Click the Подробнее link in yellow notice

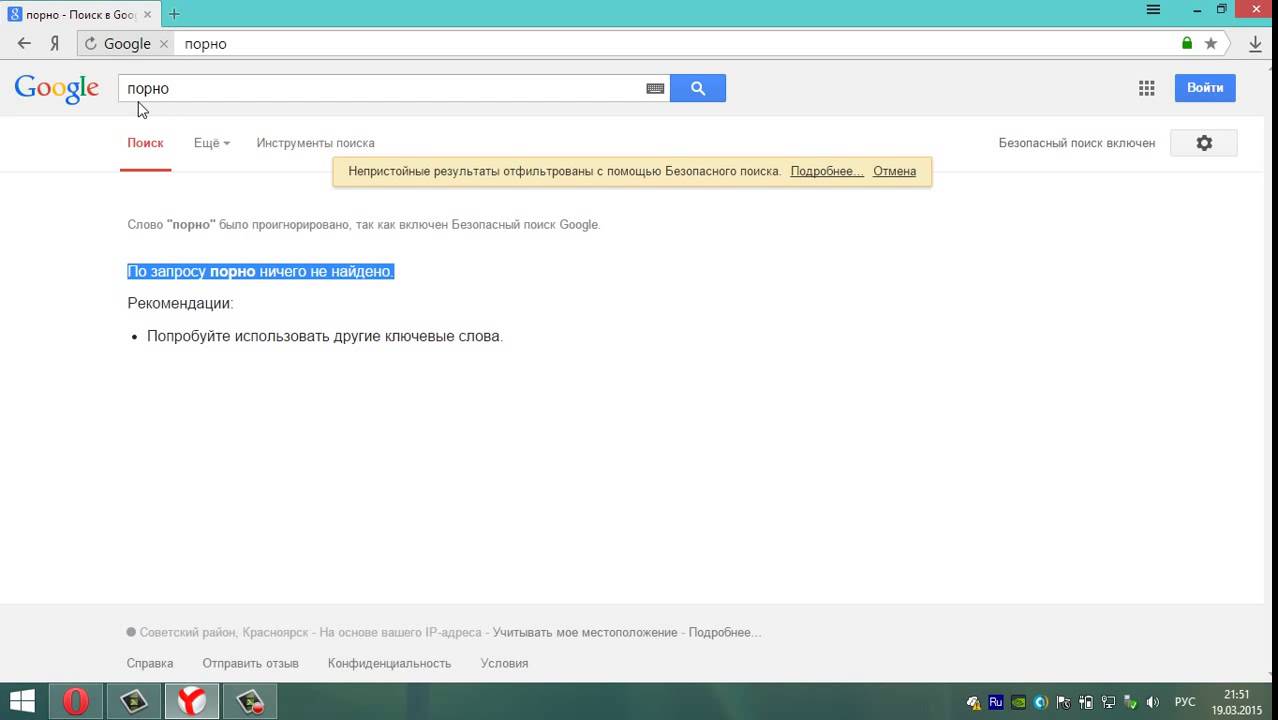(x=827, y=171)
